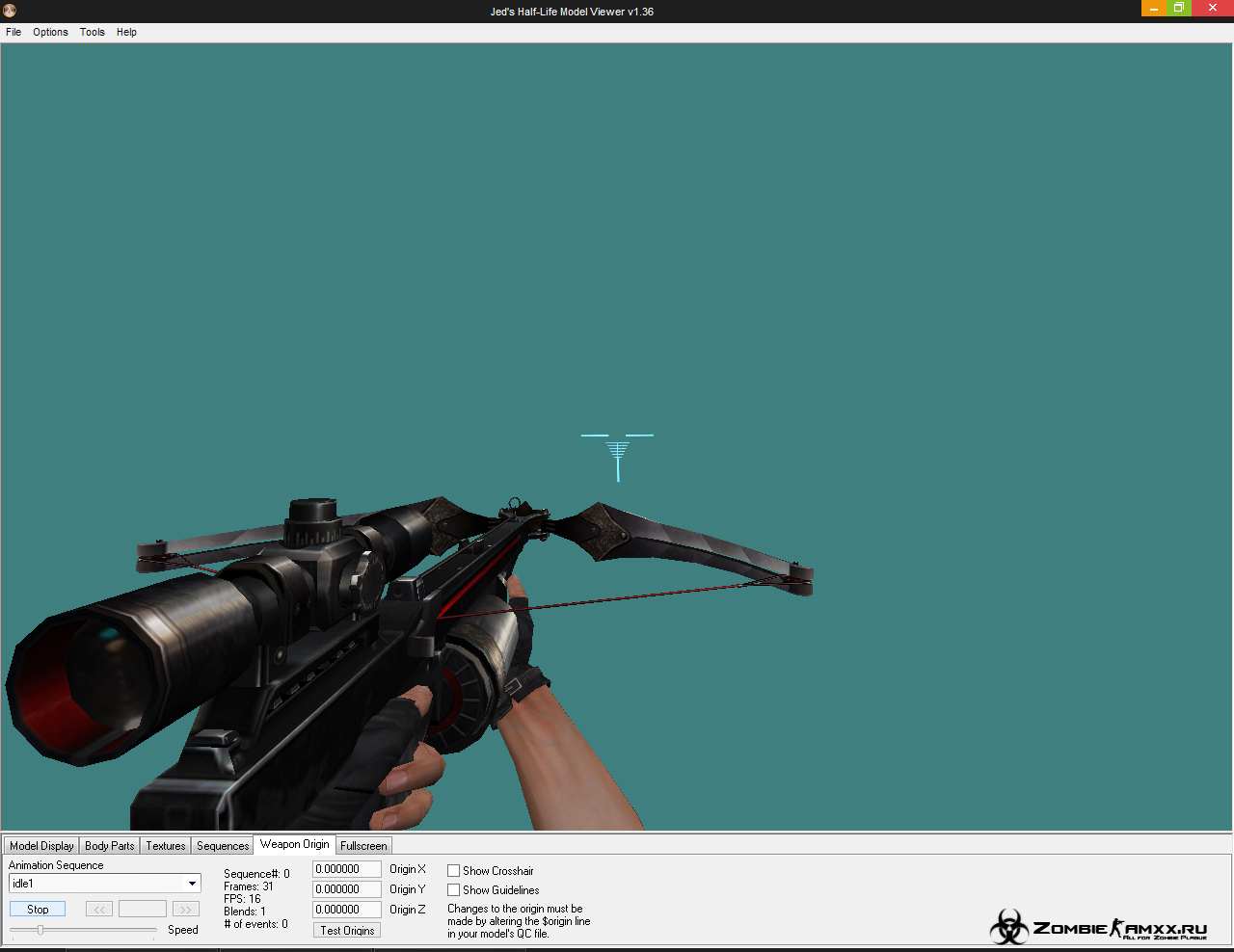Click the 'Sequence#: 0' text

point(256,874)
